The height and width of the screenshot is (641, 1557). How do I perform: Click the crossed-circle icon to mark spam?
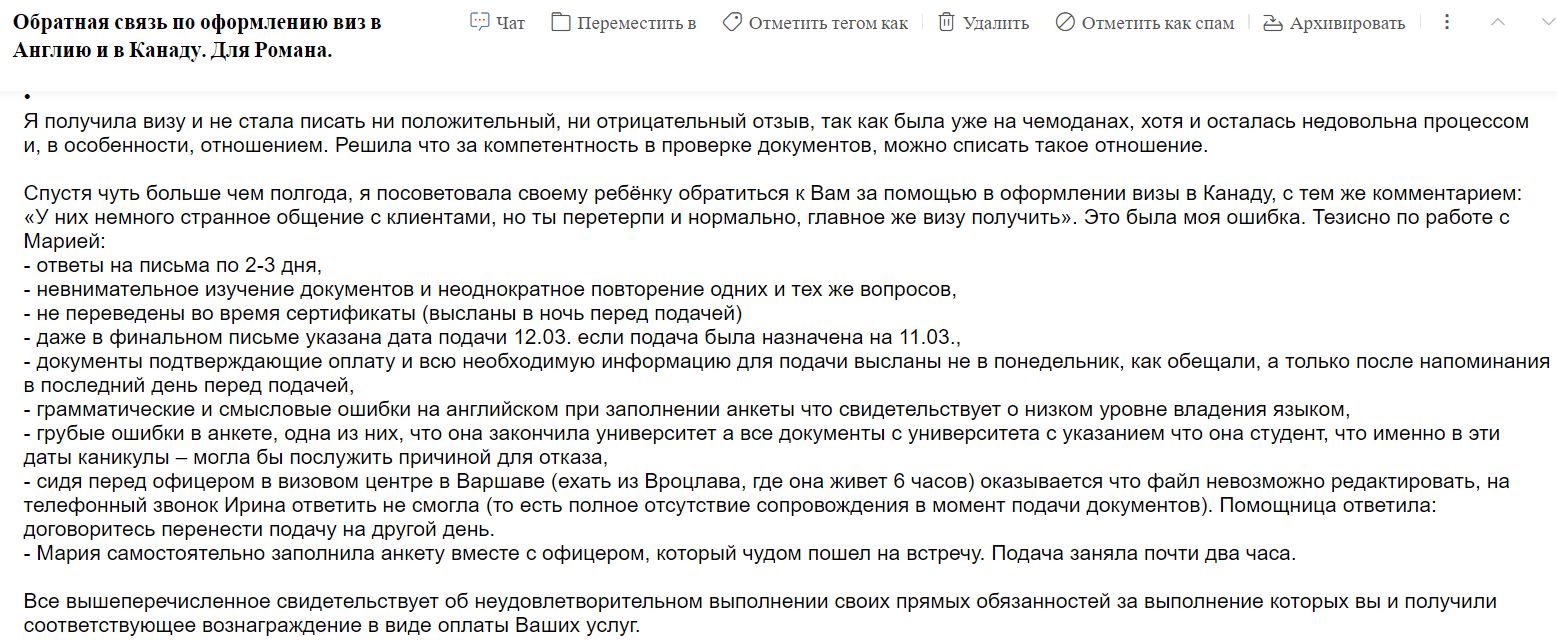click(x=1066, y=21)
